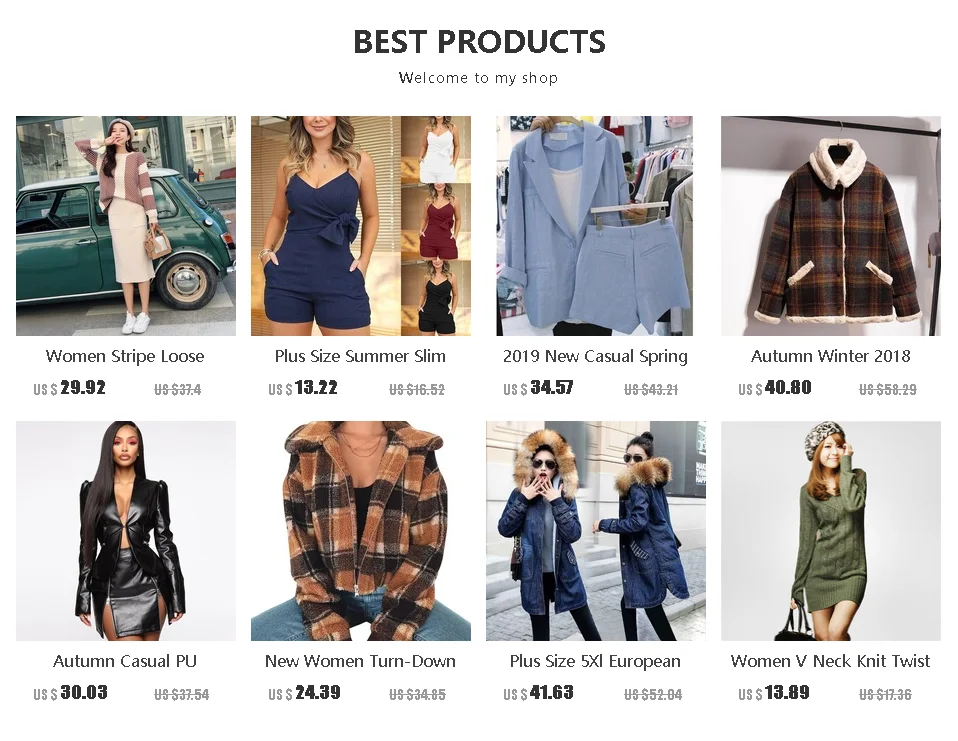Open the green knit sweater dress image
The height and width of the screenshot is (741, 958).
[x=830, y=531]
